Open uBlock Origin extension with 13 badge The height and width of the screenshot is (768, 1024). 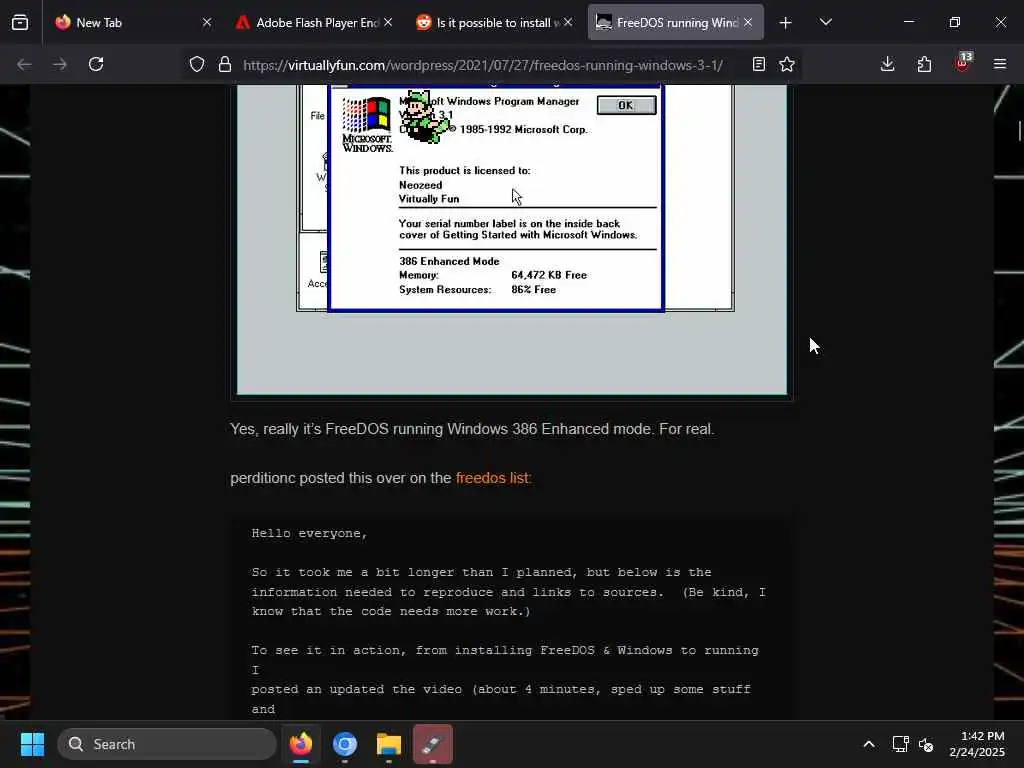(x=963, y=63)
